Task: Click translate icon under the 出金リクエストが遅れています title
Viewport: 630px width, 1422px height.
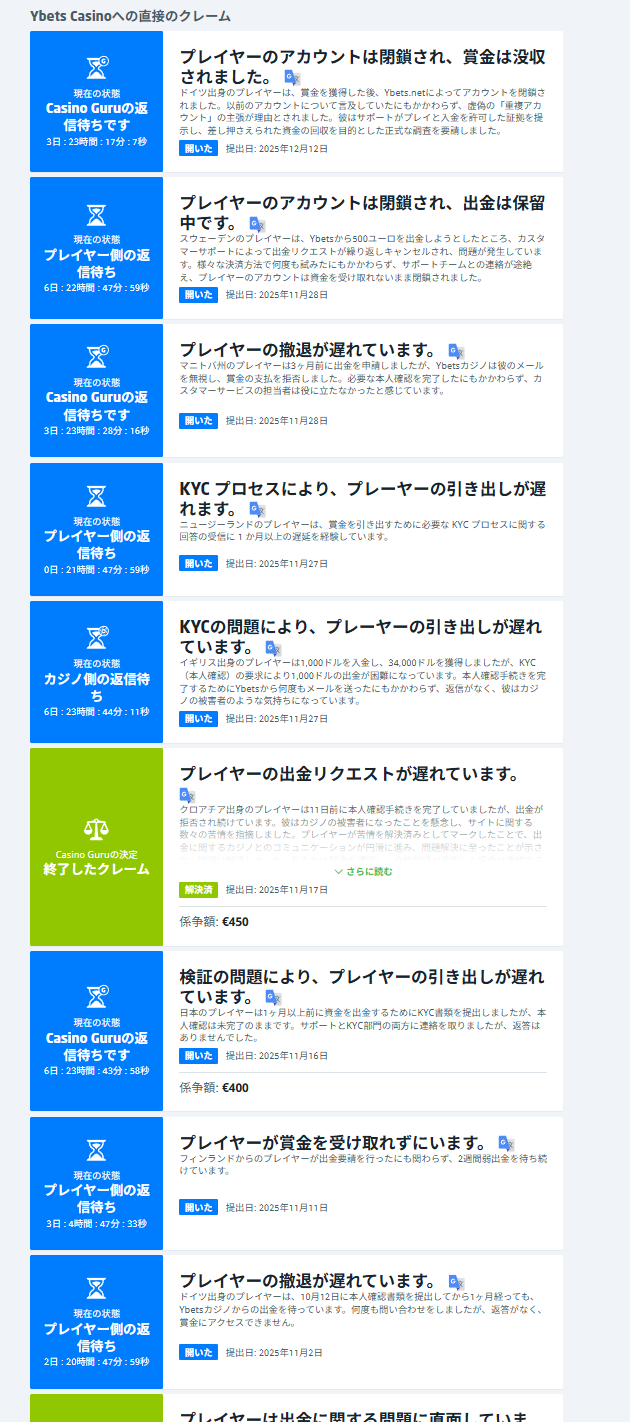Action: tap(187, 795)
